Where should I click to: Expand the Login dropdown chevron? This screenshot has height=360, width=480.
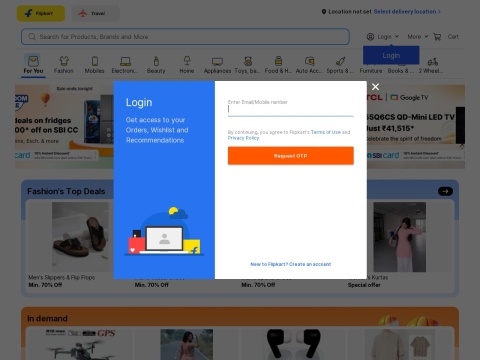pos(397,36)
